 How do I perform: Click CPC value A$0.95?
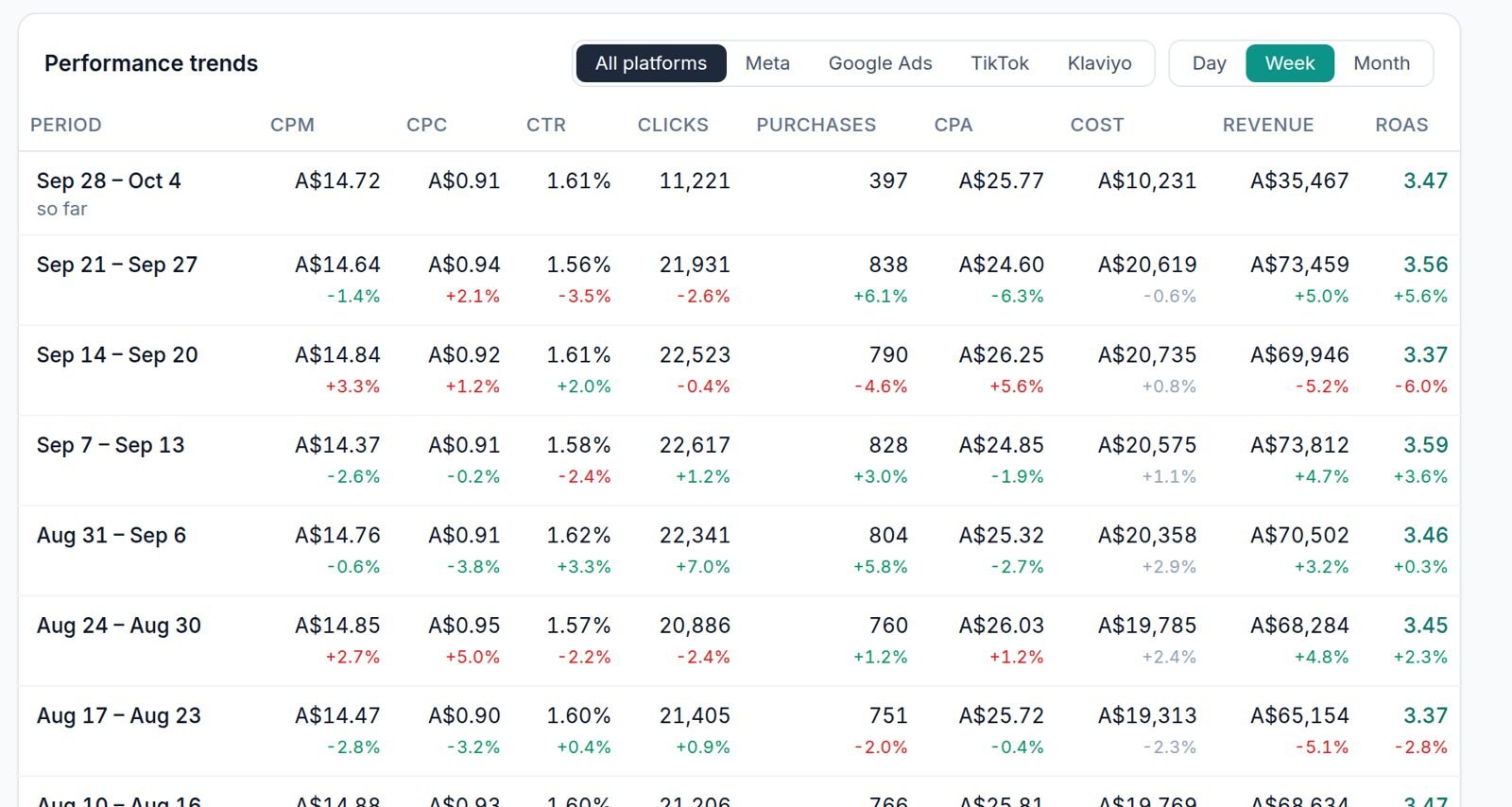pyautogui.click(x=464, y=626)
